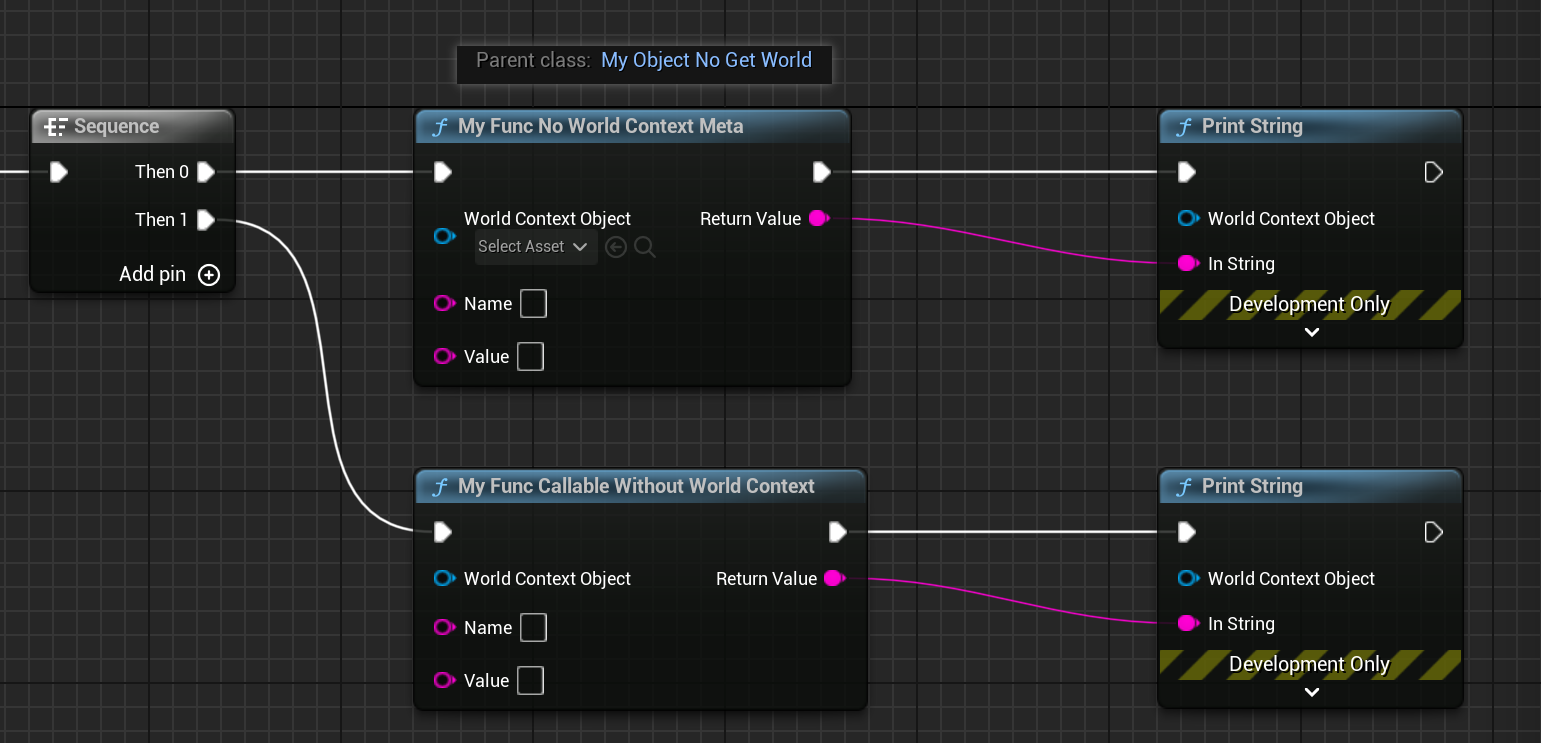Click the Add pin label on Sequence node
Image resolution: width=1541 pixels, height=743 pixels.
coord(153,275)
